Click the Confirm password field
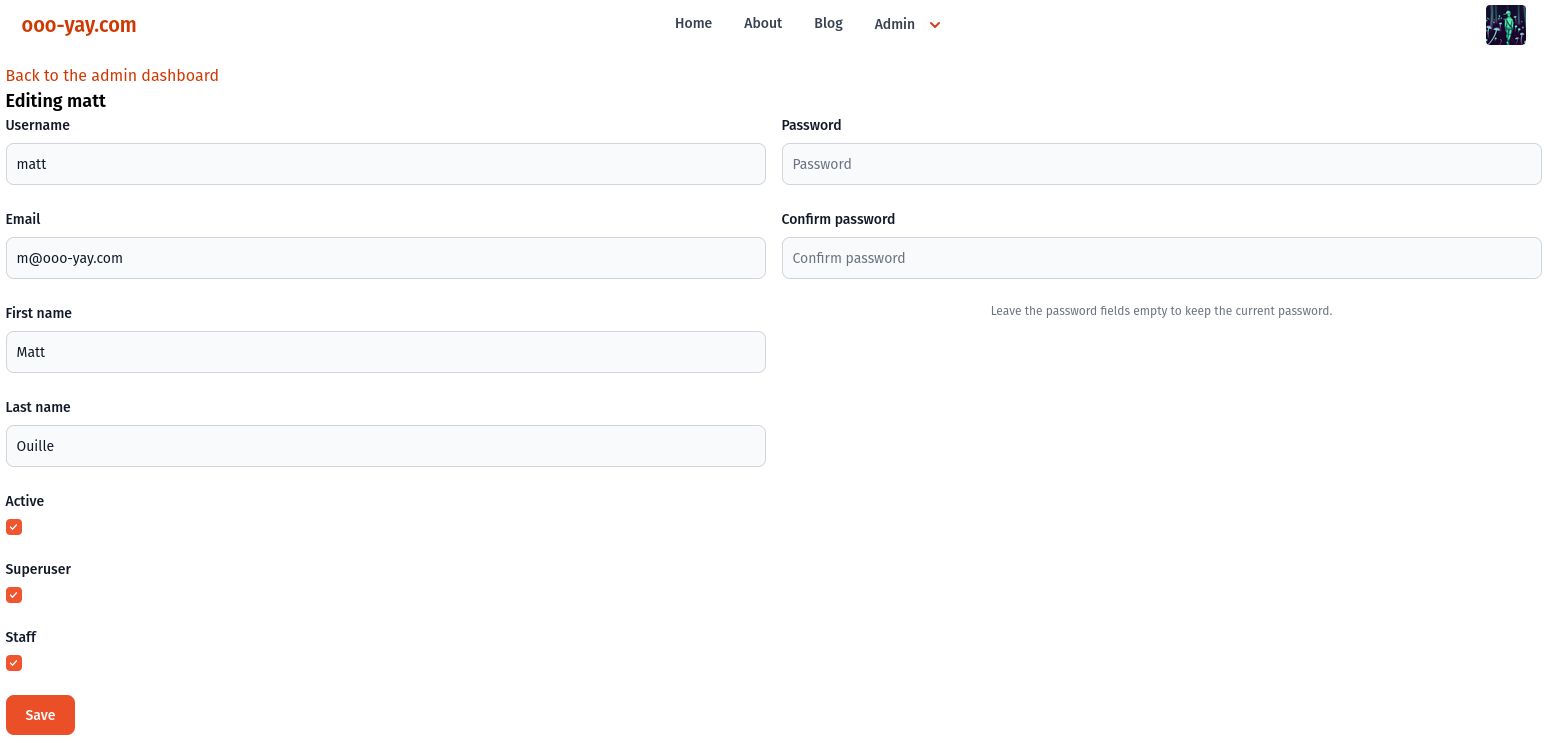The image size is (1551, 743). (1161, 258)
